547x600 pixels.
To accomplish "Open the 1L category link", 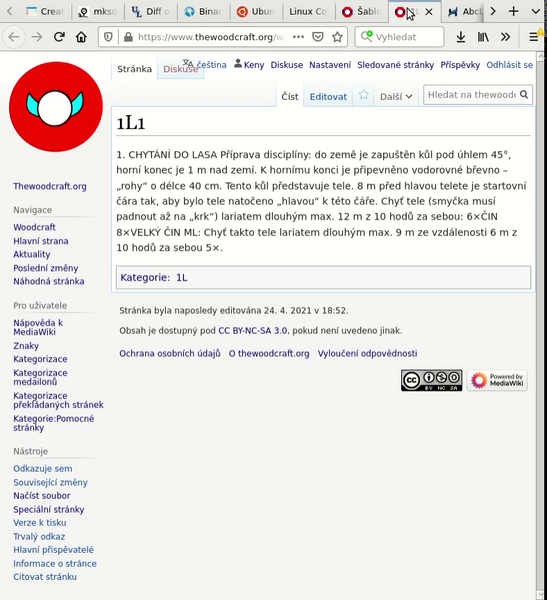I will 182,278.
